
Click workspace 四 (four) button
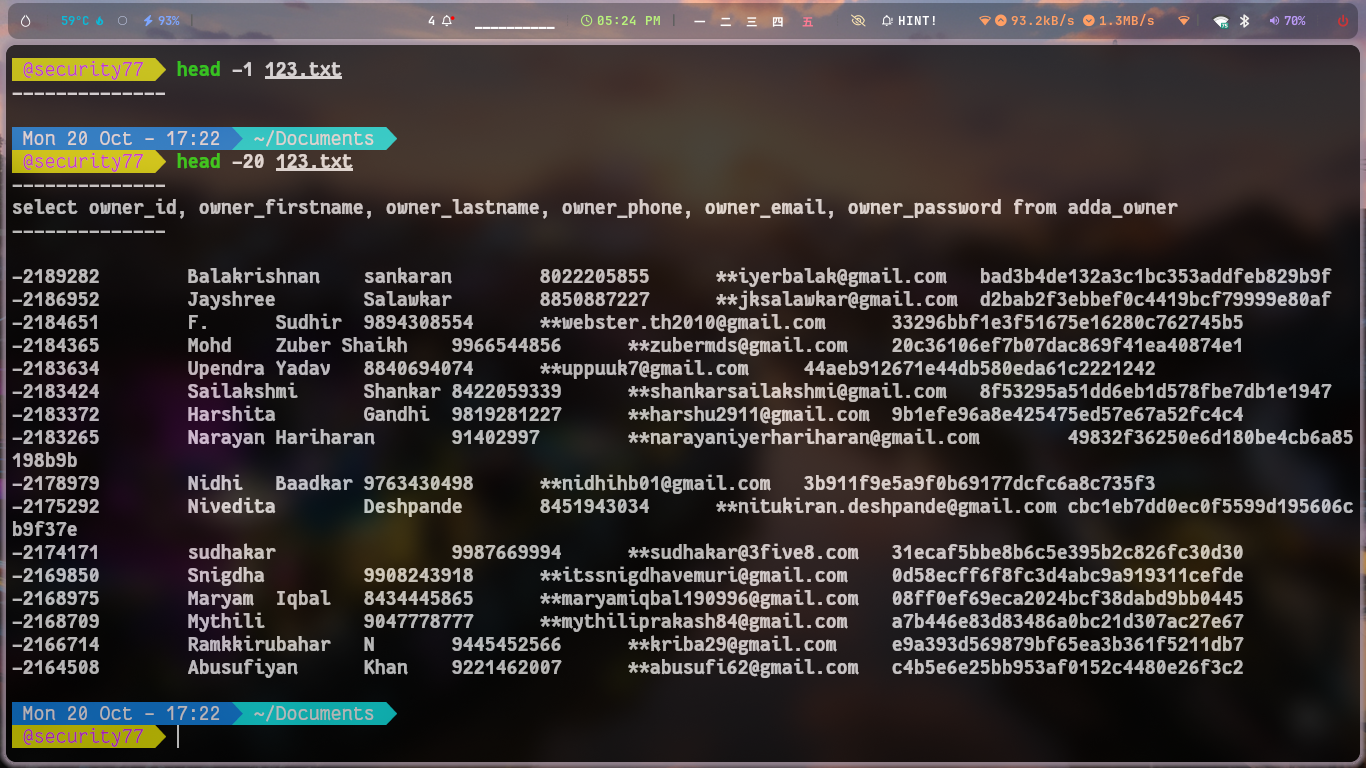pos(778,20)
